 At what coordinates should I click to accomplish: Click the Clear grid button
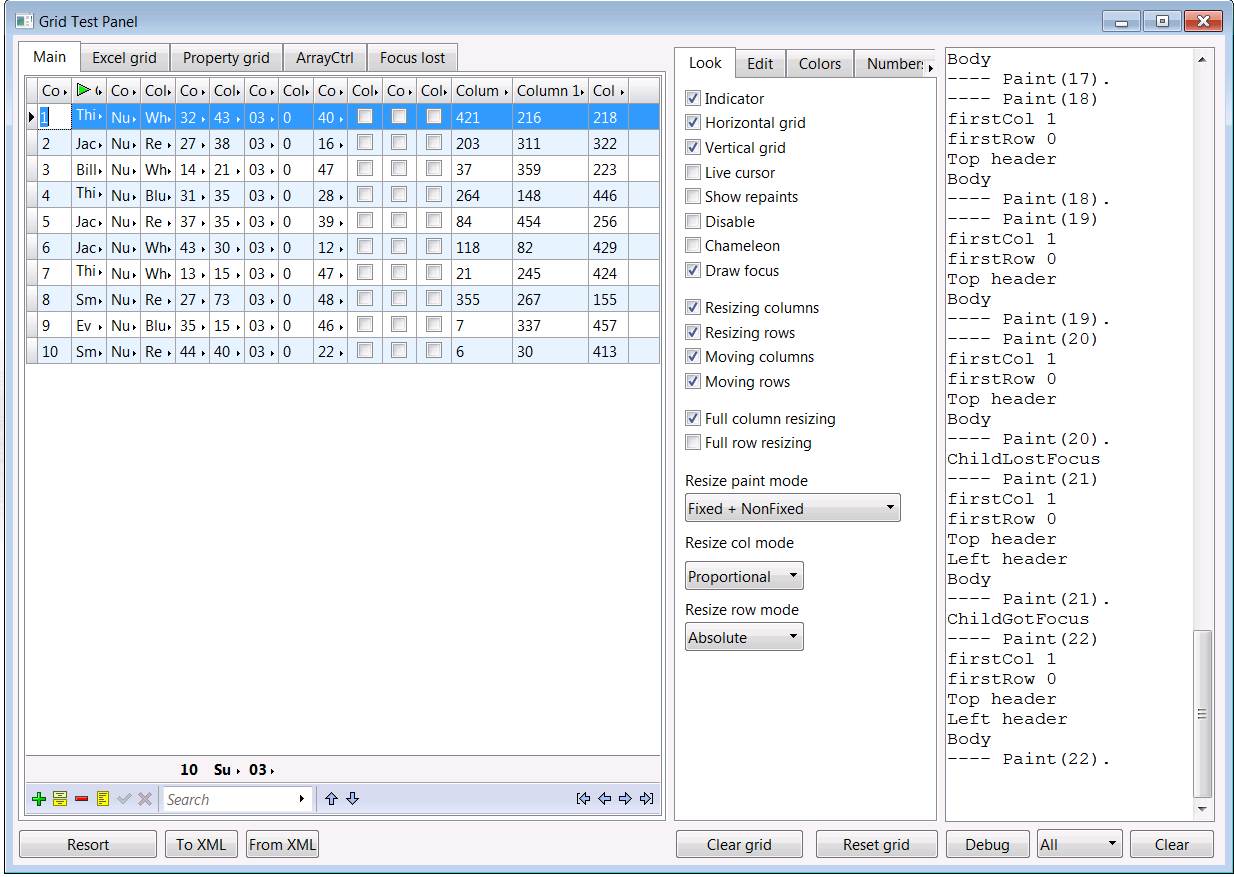739,845
